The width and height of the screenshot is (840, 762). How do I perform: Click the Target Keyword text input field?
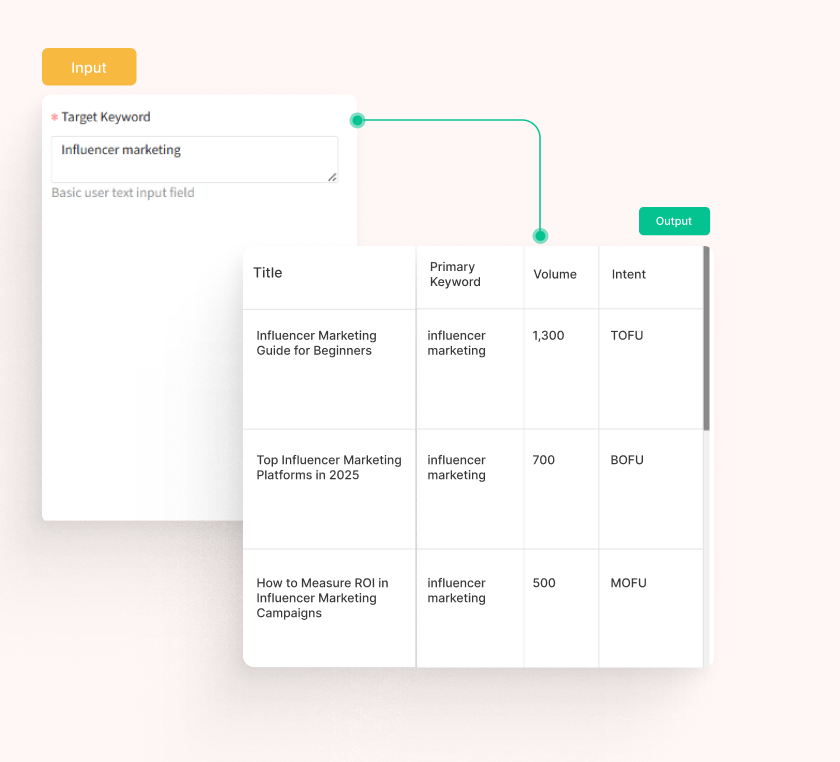(x=194, y=159)
